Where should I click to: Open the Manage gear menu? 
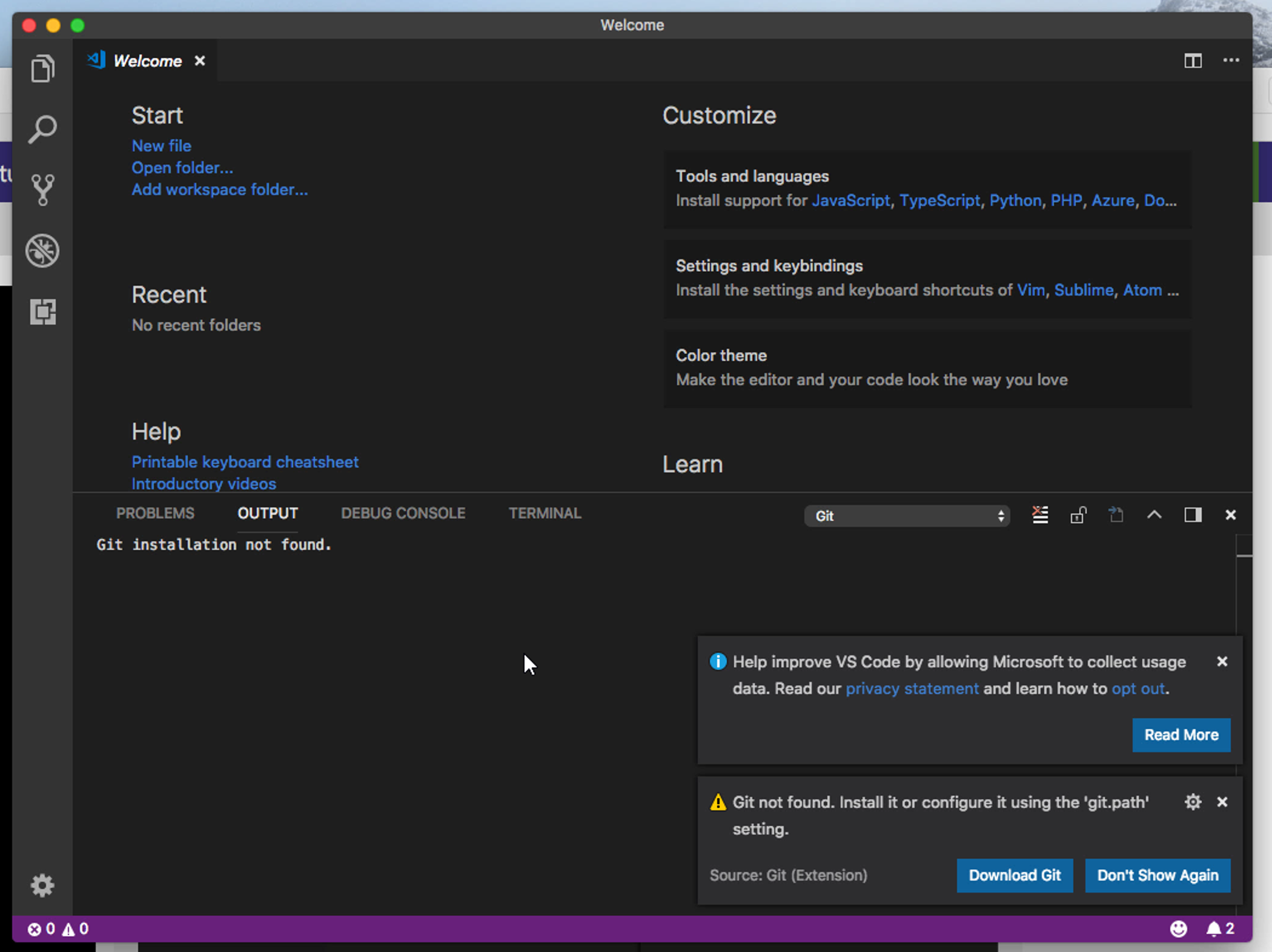(42, 885)
